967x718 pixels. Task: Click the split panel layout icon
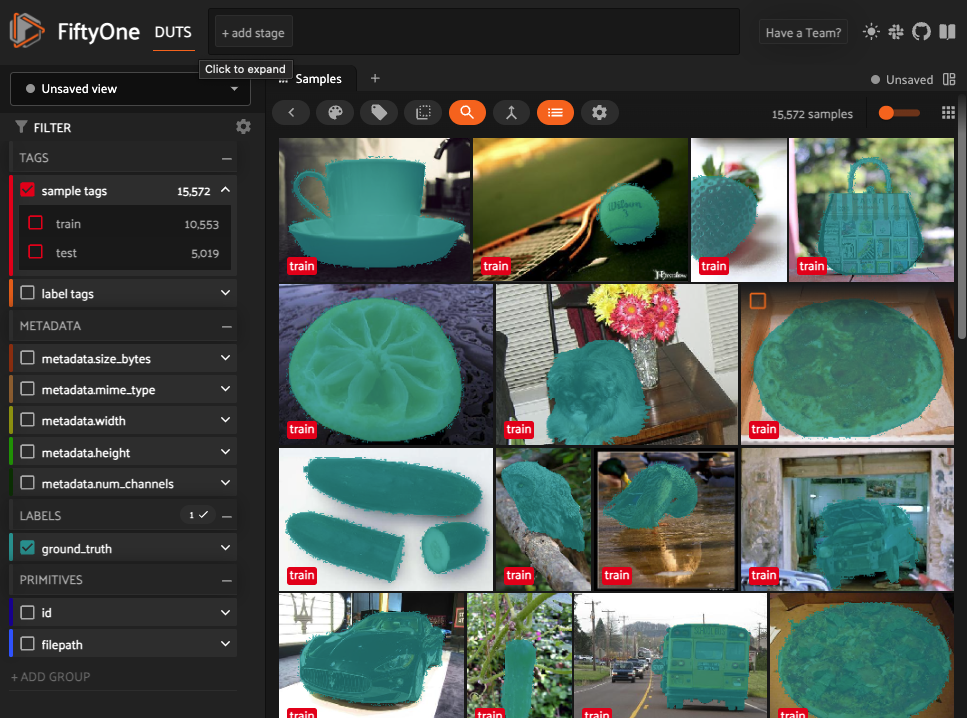pyautogui.click(x=949, y=79)
